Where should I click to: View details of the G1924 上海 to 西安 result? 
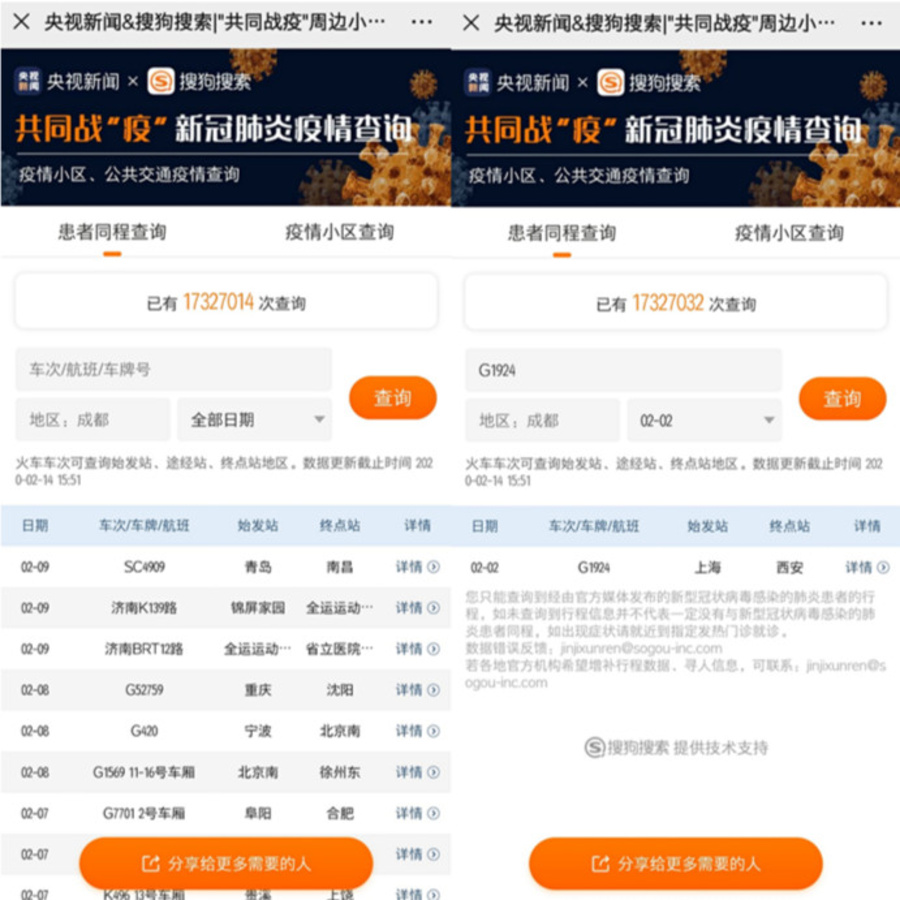[866, 567]
